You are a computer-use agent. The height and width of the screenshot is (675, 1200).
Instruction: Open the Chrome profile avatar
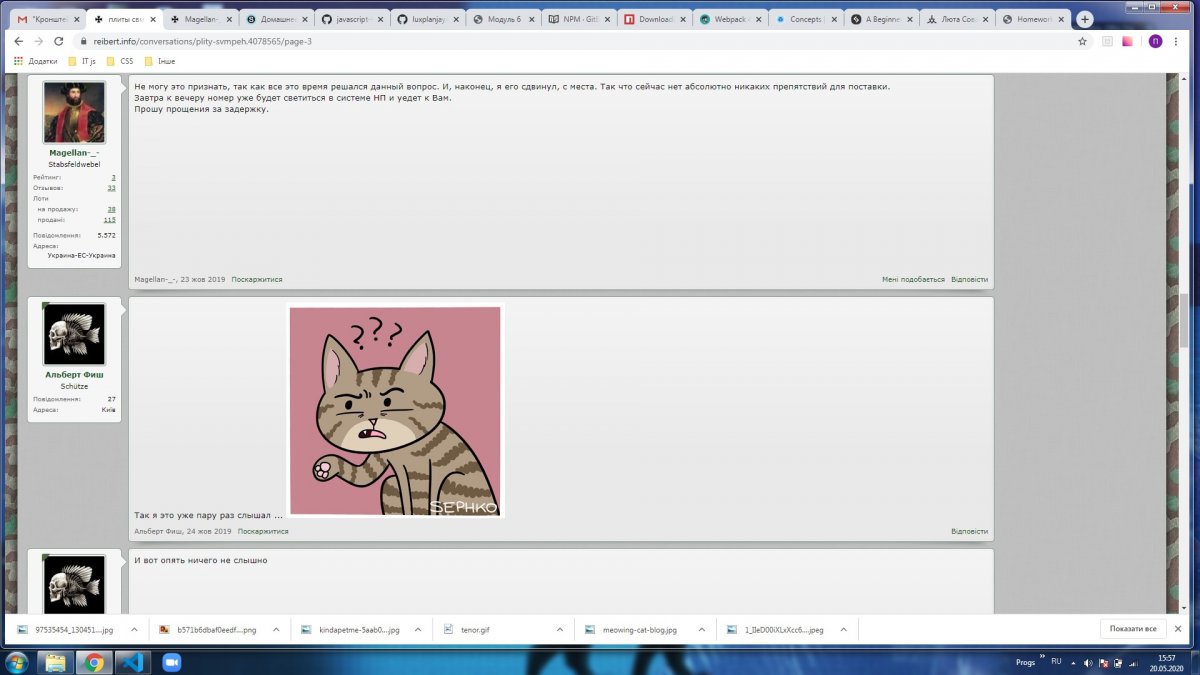pyautogui.click(x=1155, y=41)
